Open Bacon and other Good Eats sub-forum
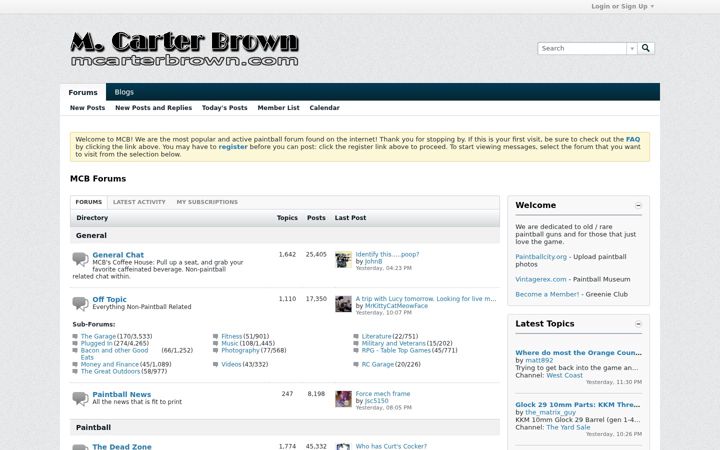The width and height of the screenshot is (720, 450). (x=114, y=354)
